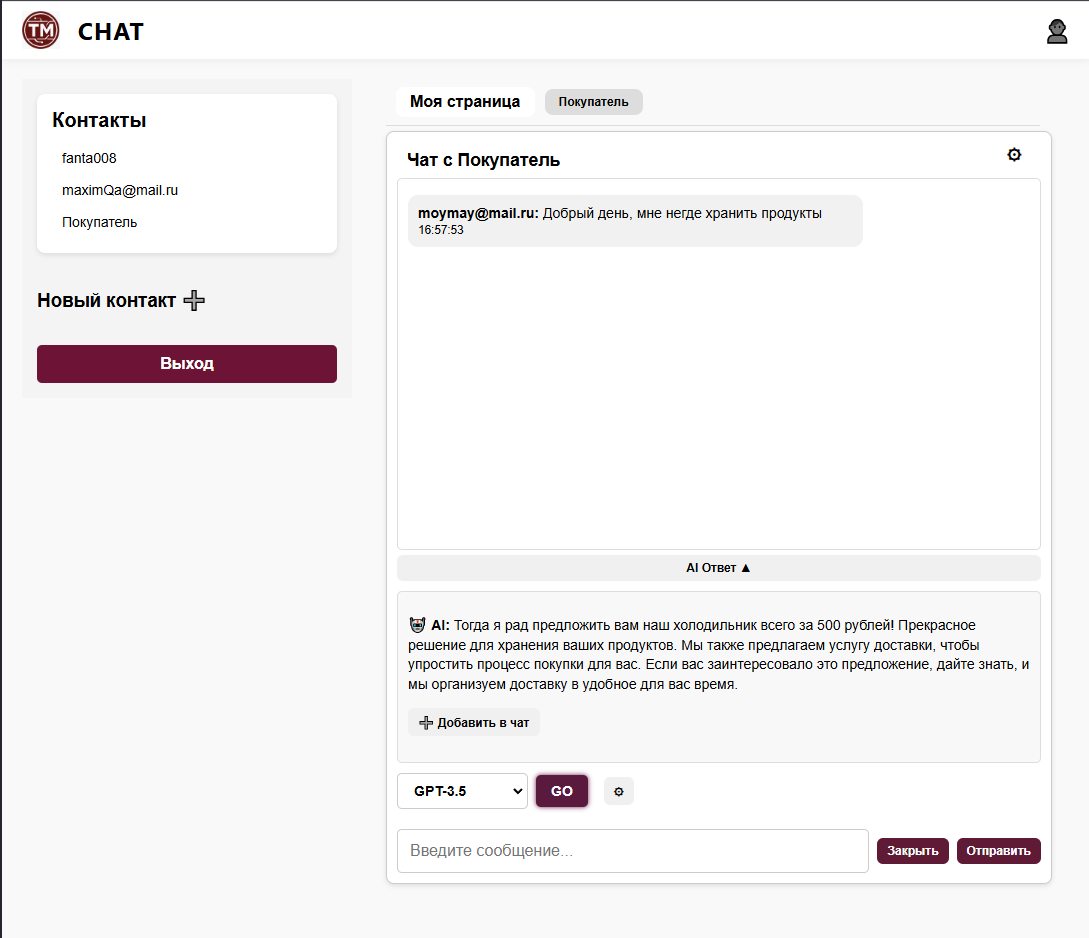Open the GPT-3.5 model dropdown
This screenshot has width=1089, height=938.
pos(462,791)
